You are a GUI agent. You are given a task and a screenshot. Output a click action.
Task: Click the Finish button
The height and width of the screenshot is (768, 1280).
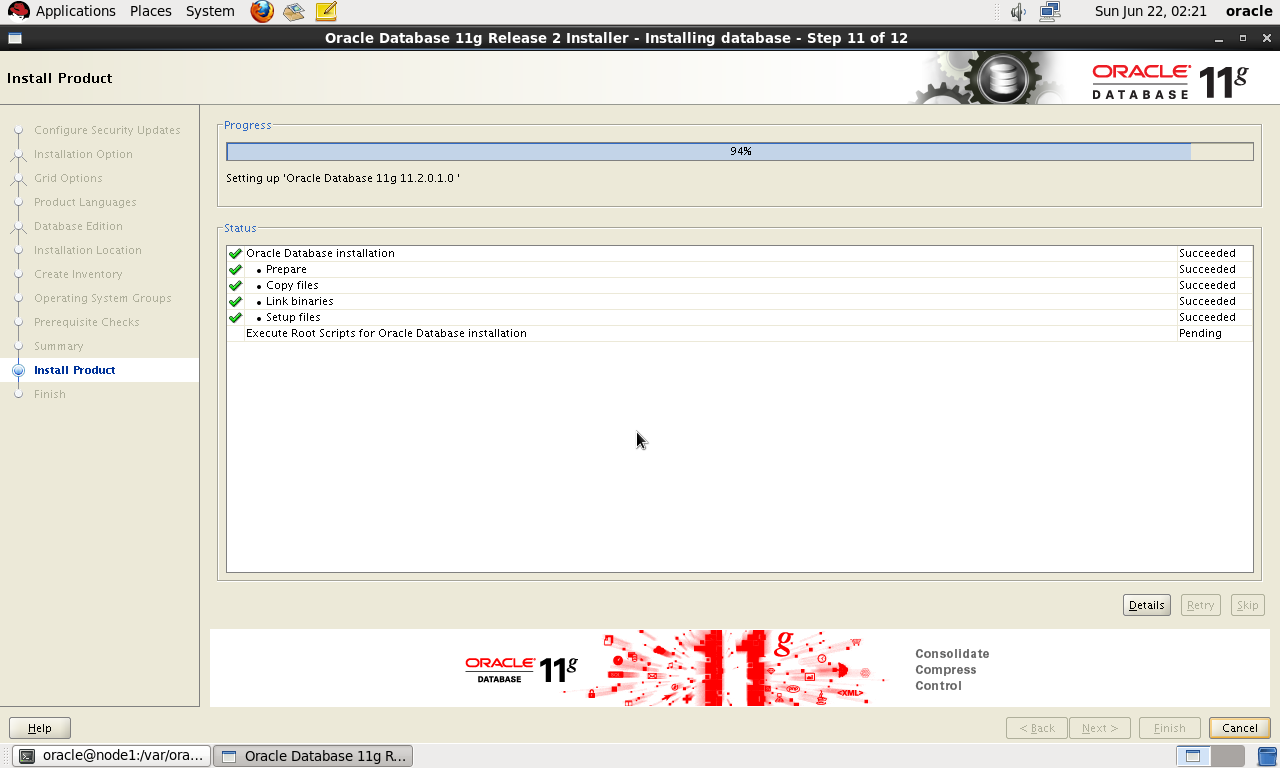(x=1170, y=728)
